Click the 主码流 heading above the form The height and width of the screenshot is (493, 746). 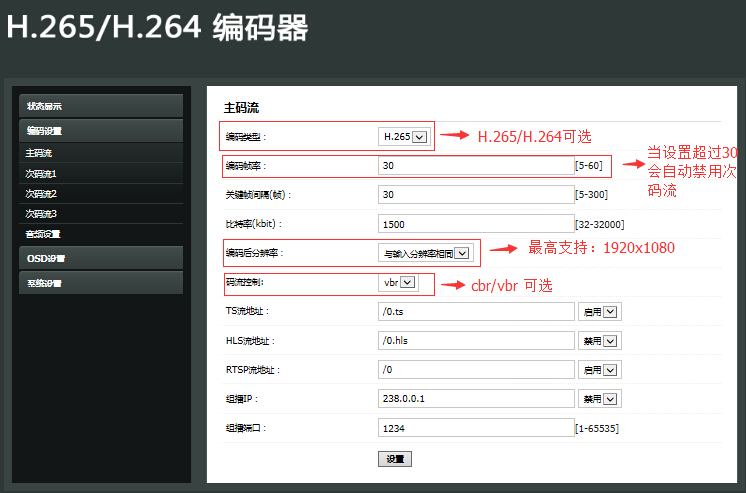pyautogui.click(x=241, y=108)
